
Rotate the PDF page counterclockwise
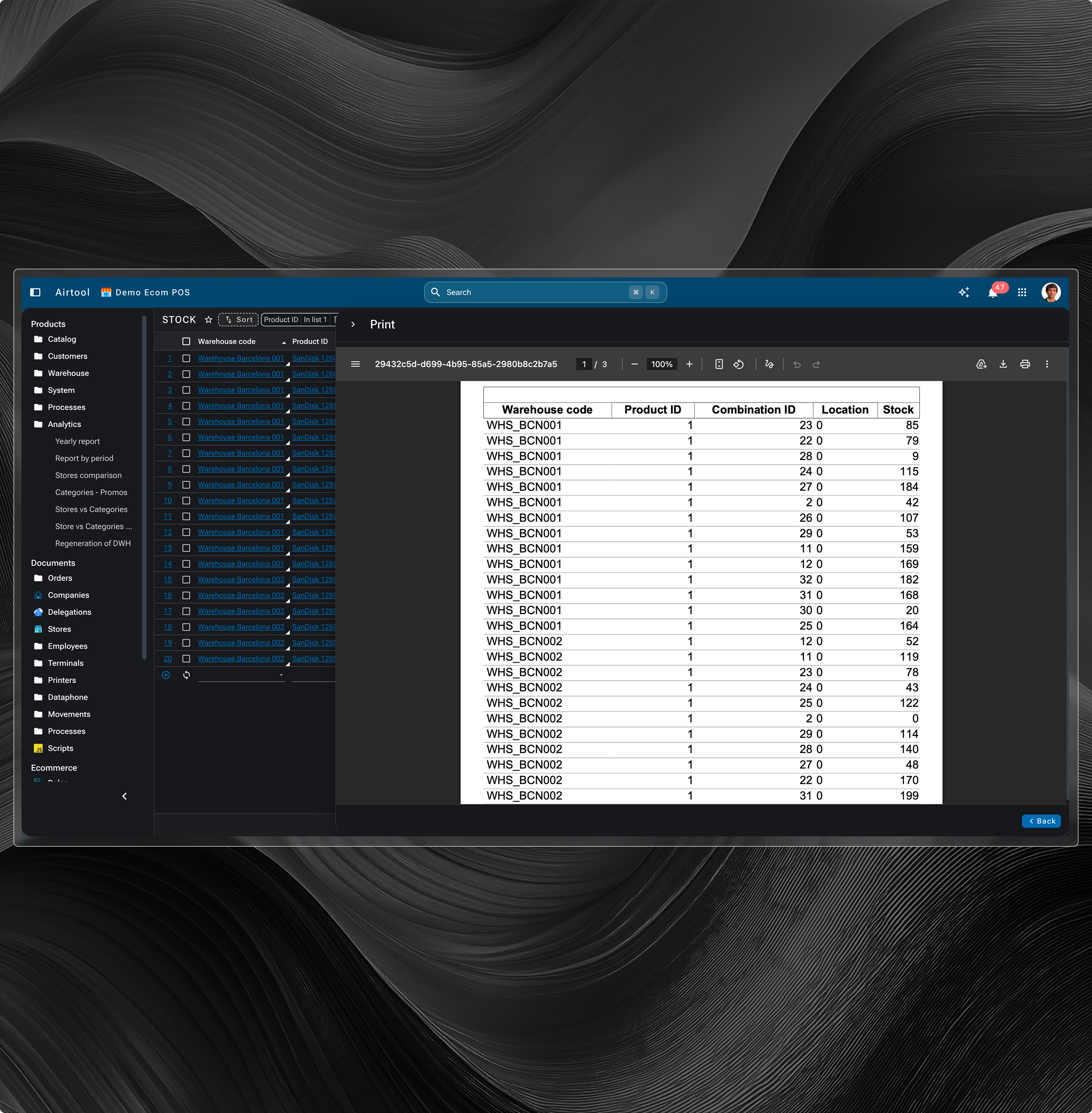point(739,364)
